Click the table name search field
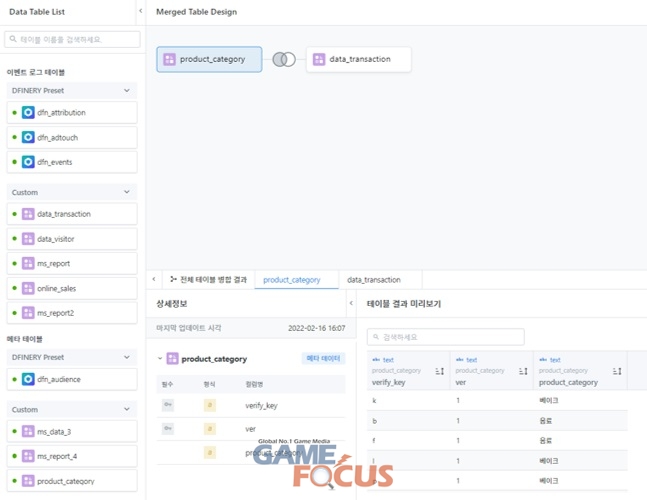 click(73, 39)
